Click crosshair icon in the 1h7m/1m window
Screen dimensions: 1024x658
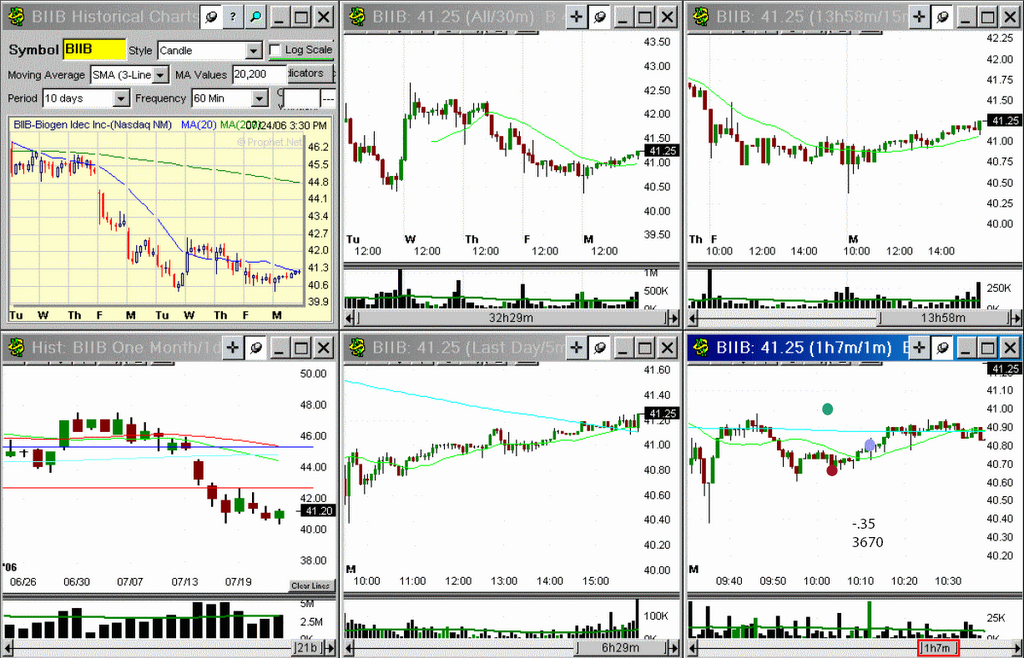920,348
